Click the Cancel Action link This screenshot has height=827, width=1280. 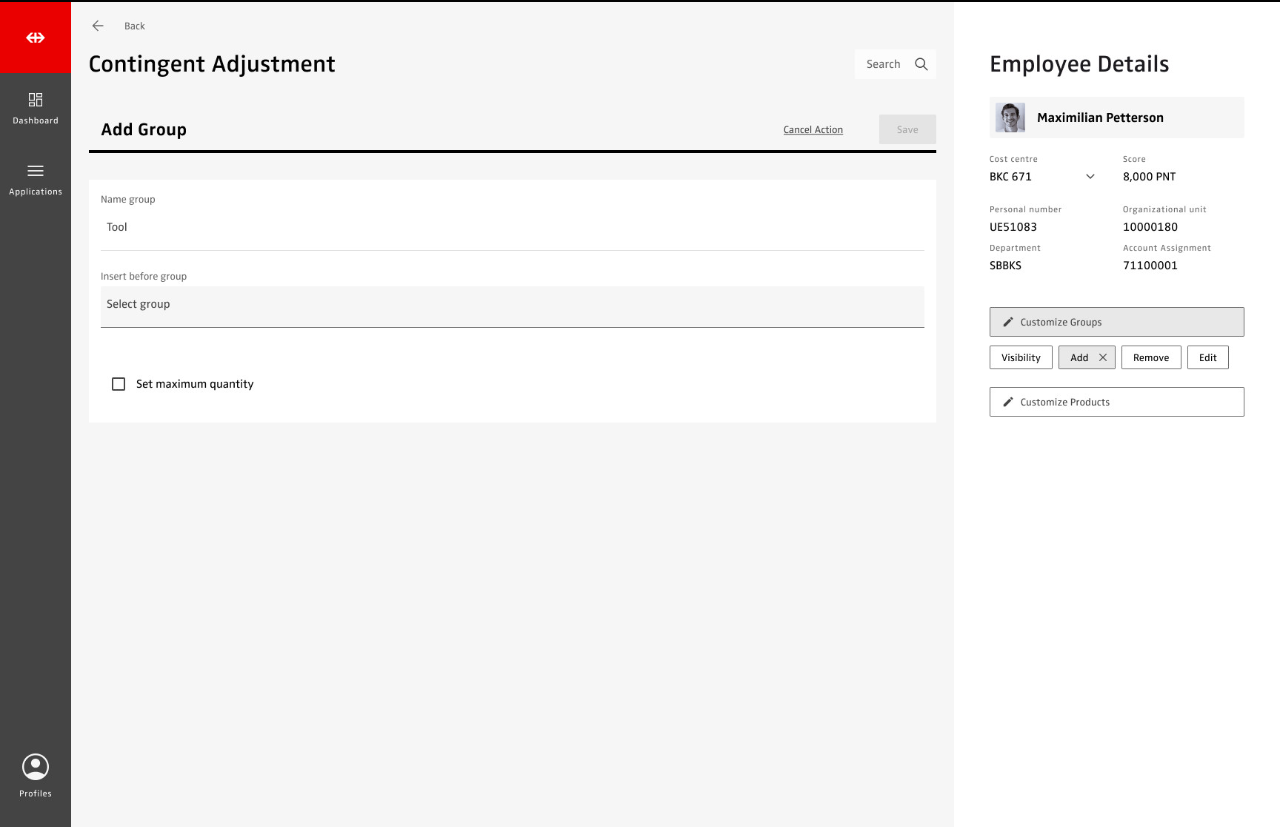812,130
